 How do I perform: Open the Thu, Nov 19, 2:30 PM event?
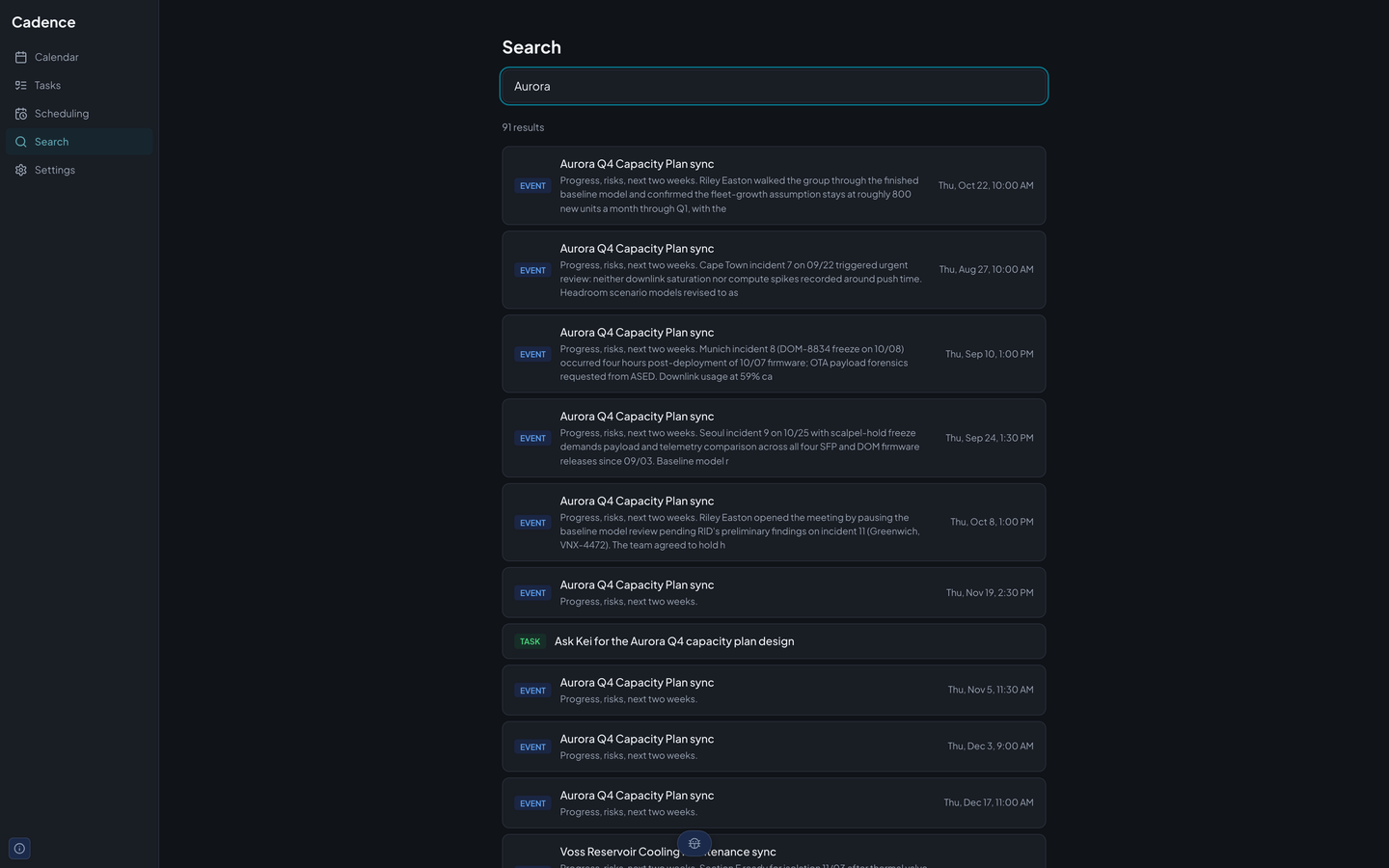tap(774, 593)
